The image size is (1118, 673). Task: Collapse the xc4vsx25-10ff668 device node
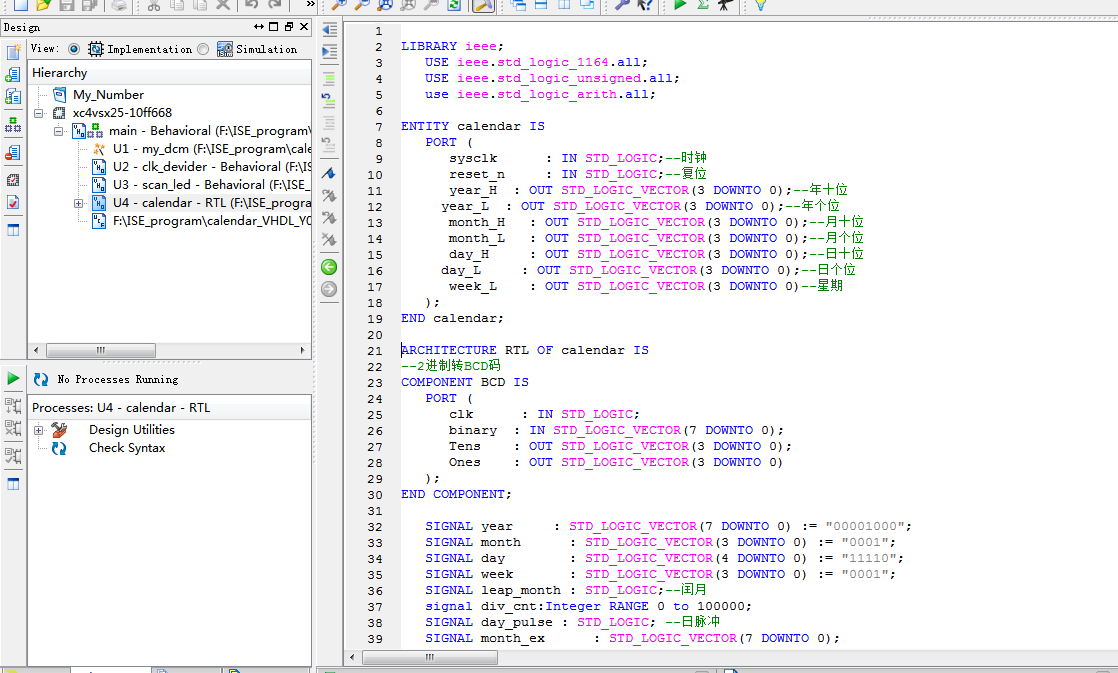click(x=39, y=113)
